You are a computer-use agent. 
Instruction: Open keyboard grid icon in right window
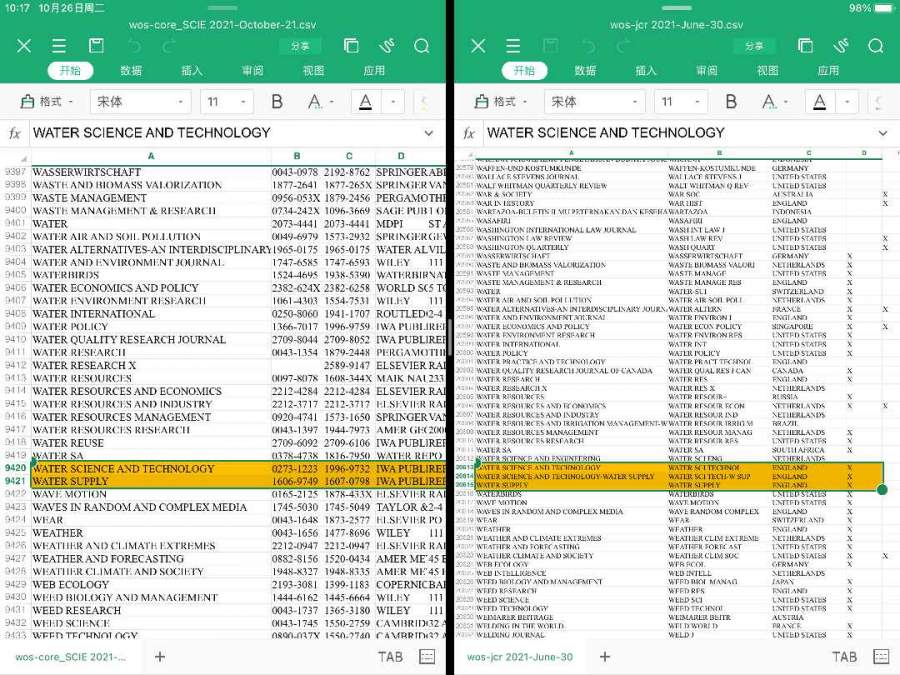881,657
